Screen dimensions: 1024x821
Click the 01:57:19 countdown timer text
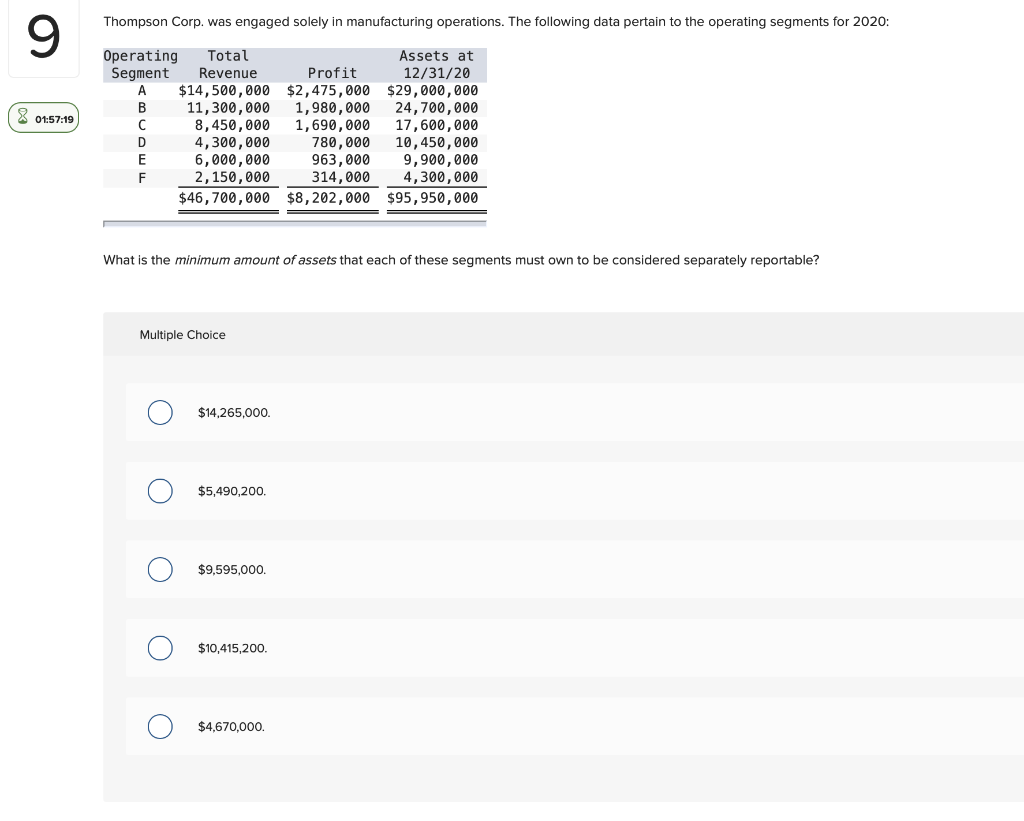(54, 119)
